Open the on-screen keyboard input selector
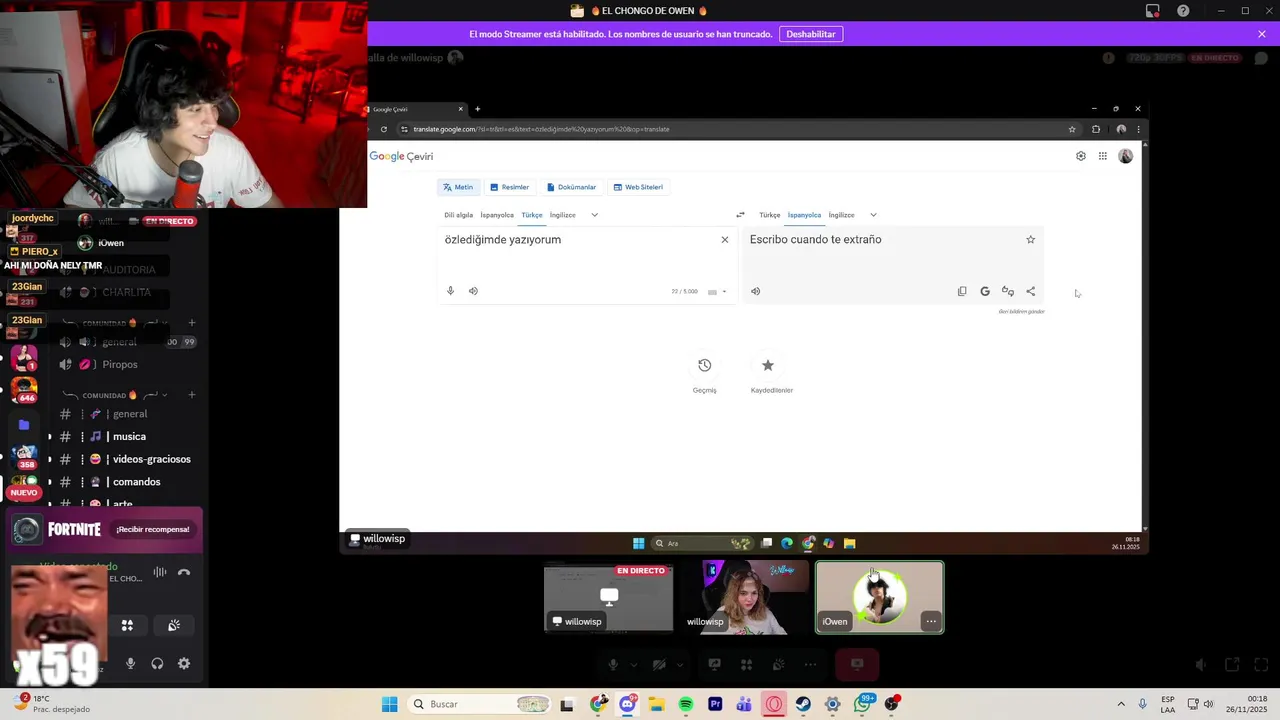This screenshot has width=1280, height=720. pyautogui.click(x=717, y=292)
